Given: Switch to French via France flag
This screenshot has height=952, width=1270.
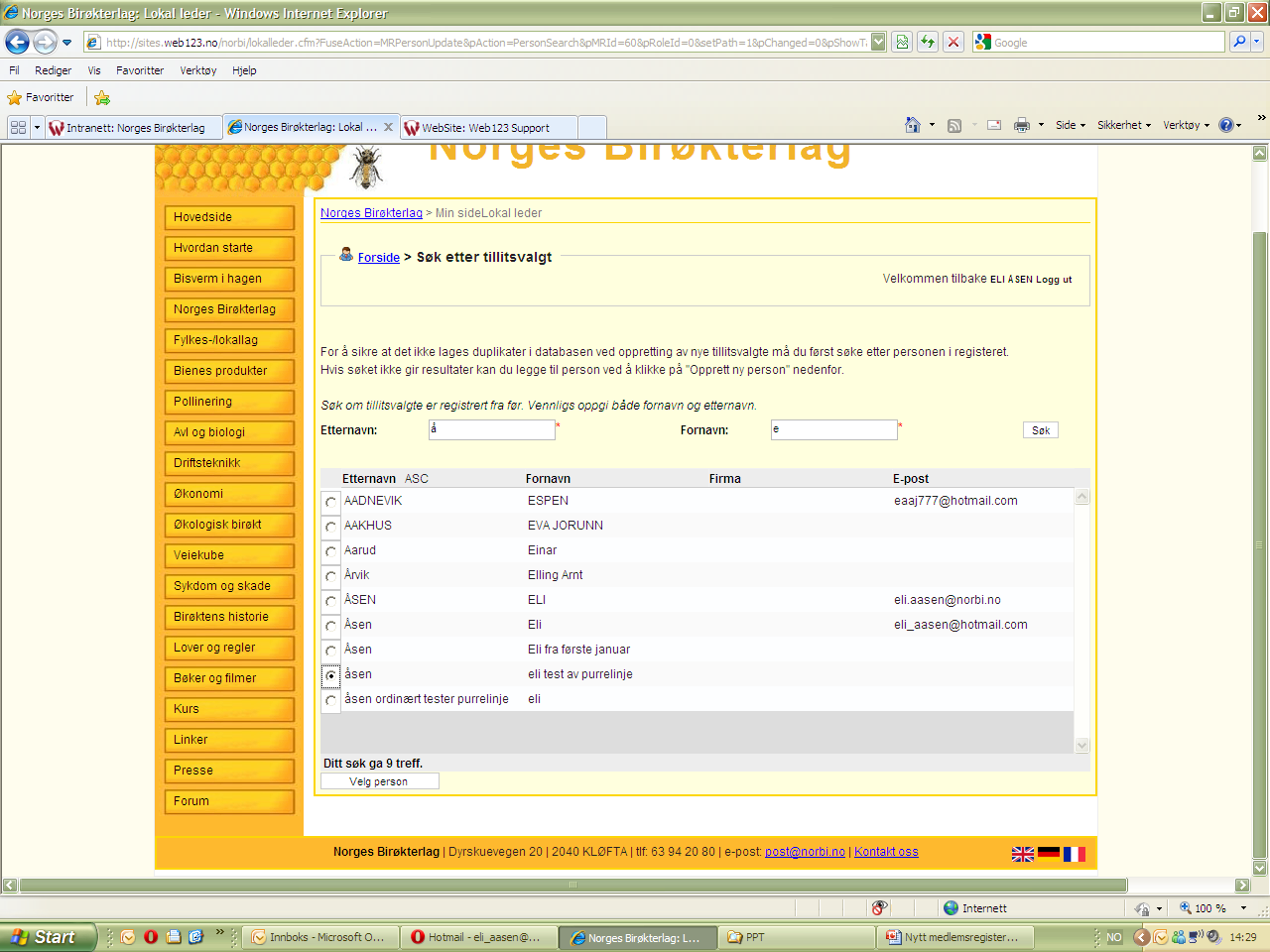Looking at the screenshot, I should 1075,854.
